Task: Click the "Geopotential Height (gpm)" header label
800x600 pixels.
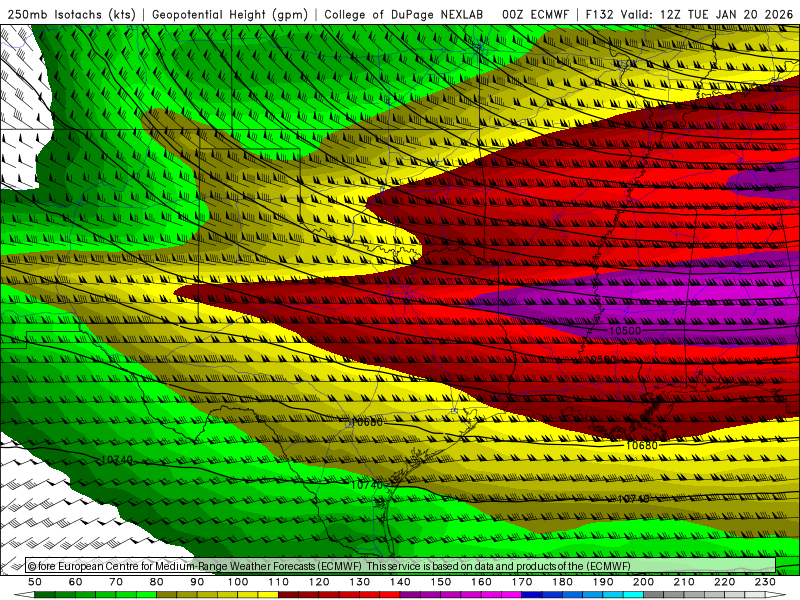Action: (x=230, y=15)
